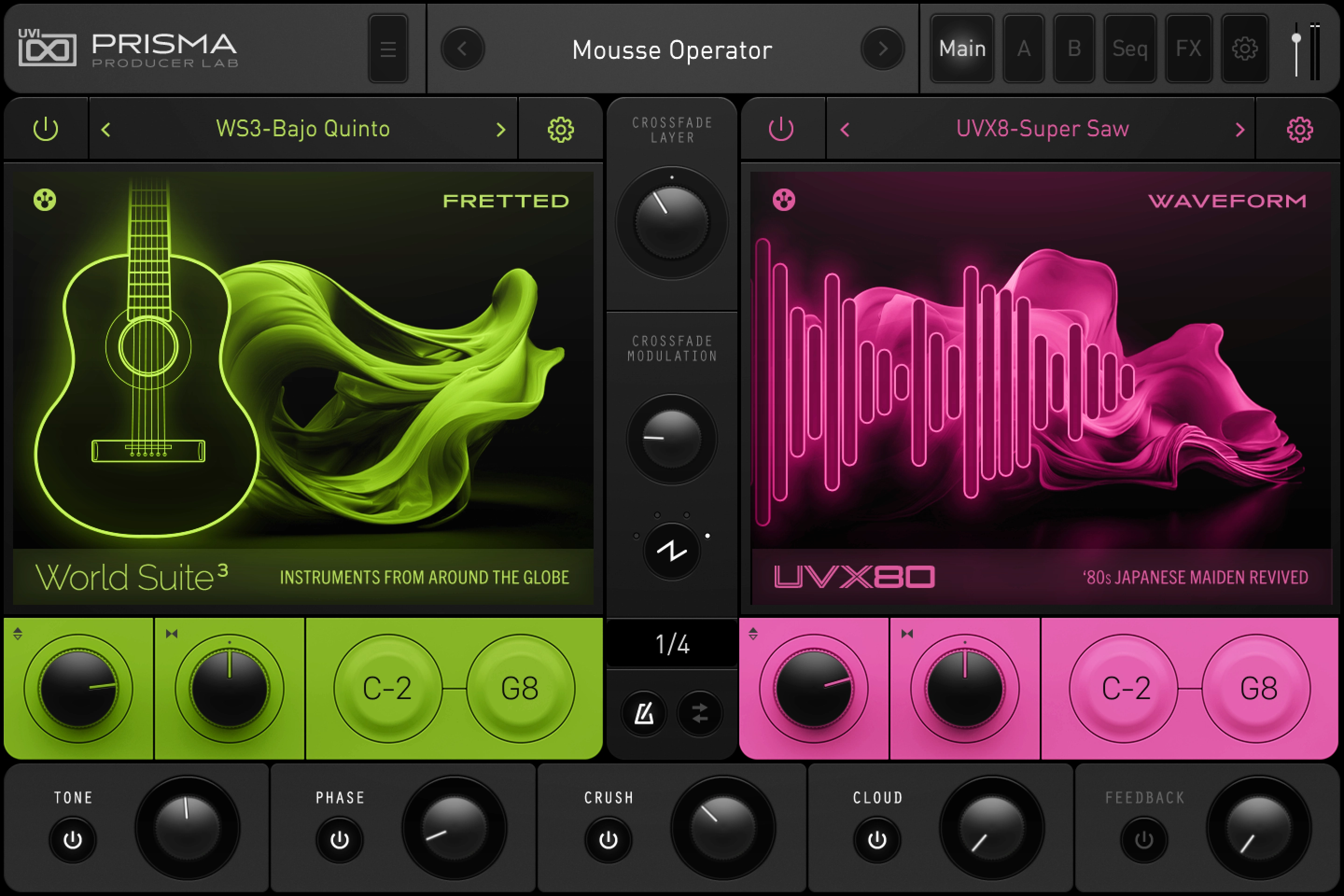Select next sound after UVX8-Super Saw

tap(1239, 130)
